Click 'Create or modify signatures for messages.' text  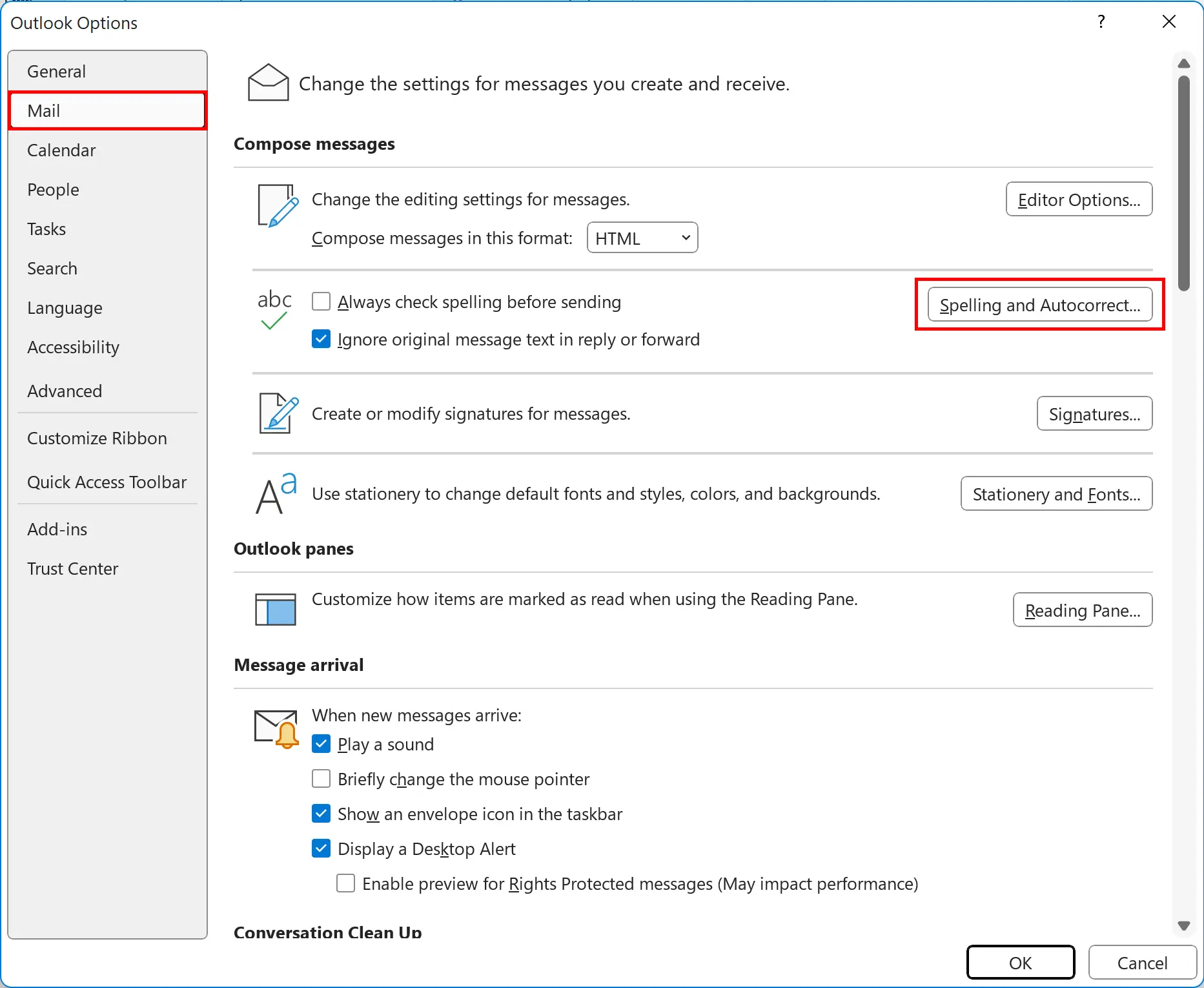click(471, 413)
